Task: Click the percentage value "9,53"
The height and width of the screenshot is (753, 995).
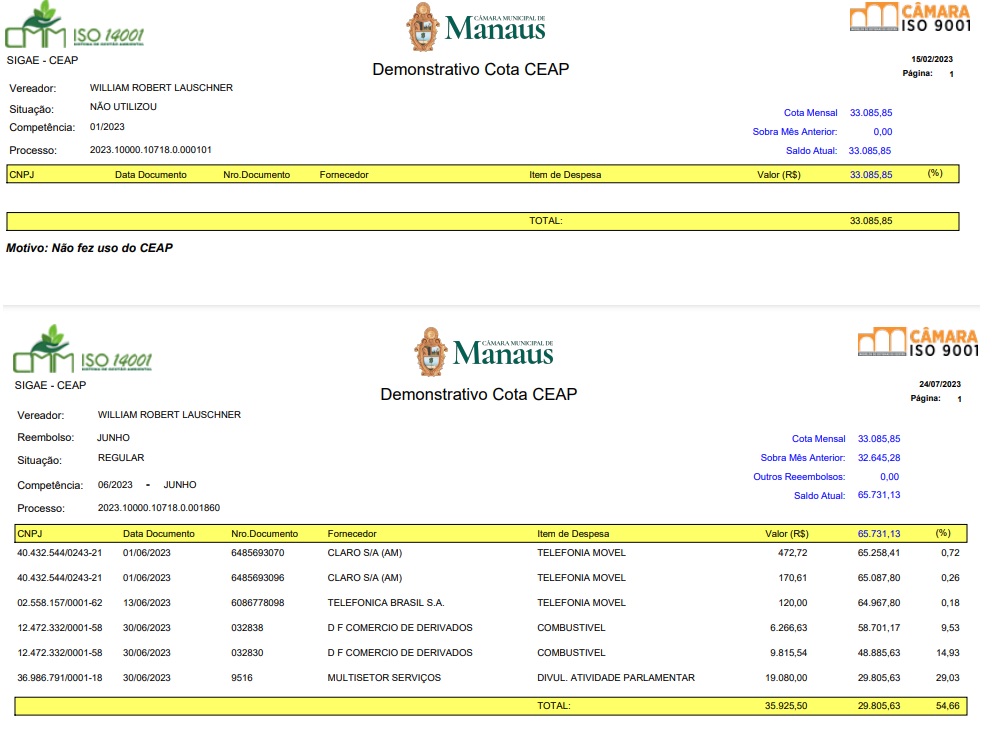Action: (x=950, y=627)
